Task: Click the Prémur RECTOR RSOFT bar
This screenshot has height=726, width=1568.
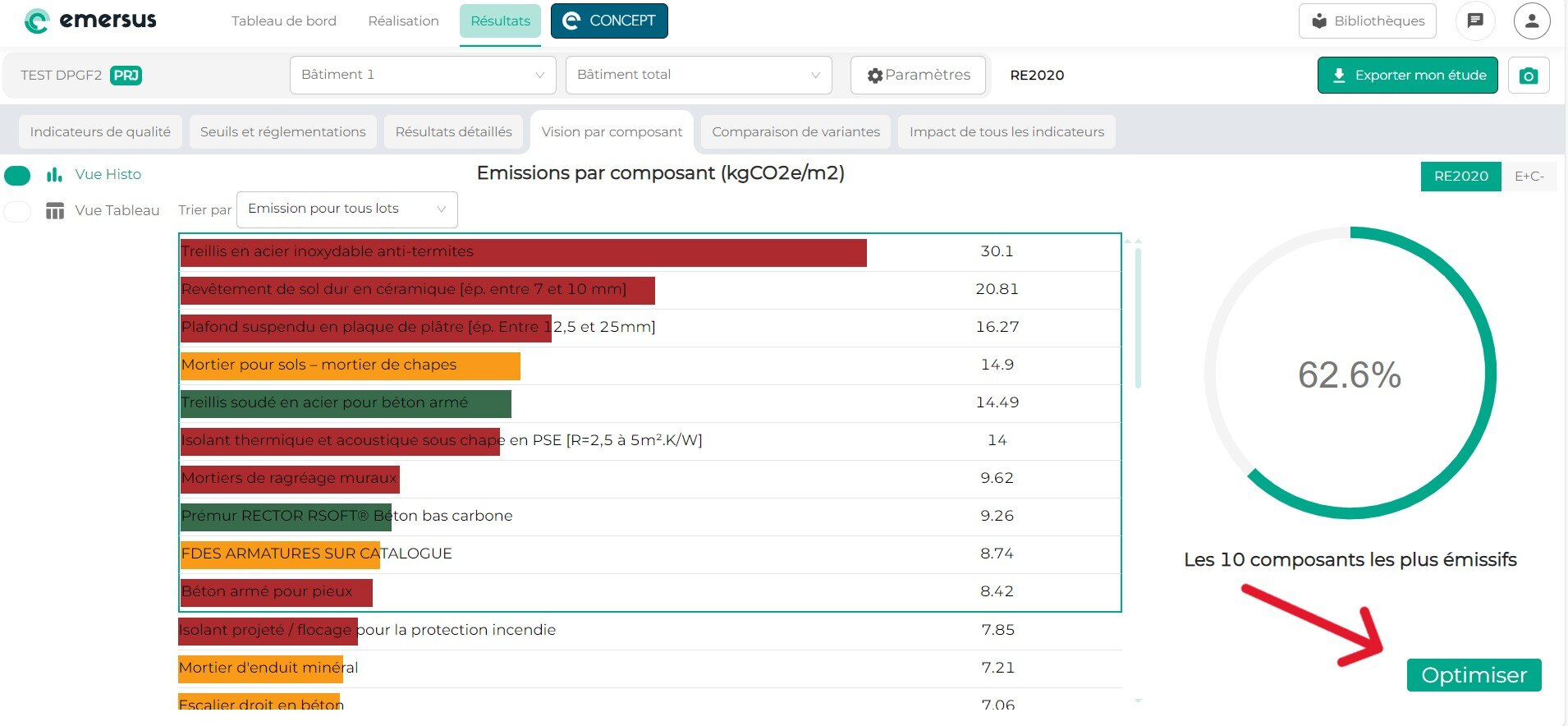Action: 286,517
